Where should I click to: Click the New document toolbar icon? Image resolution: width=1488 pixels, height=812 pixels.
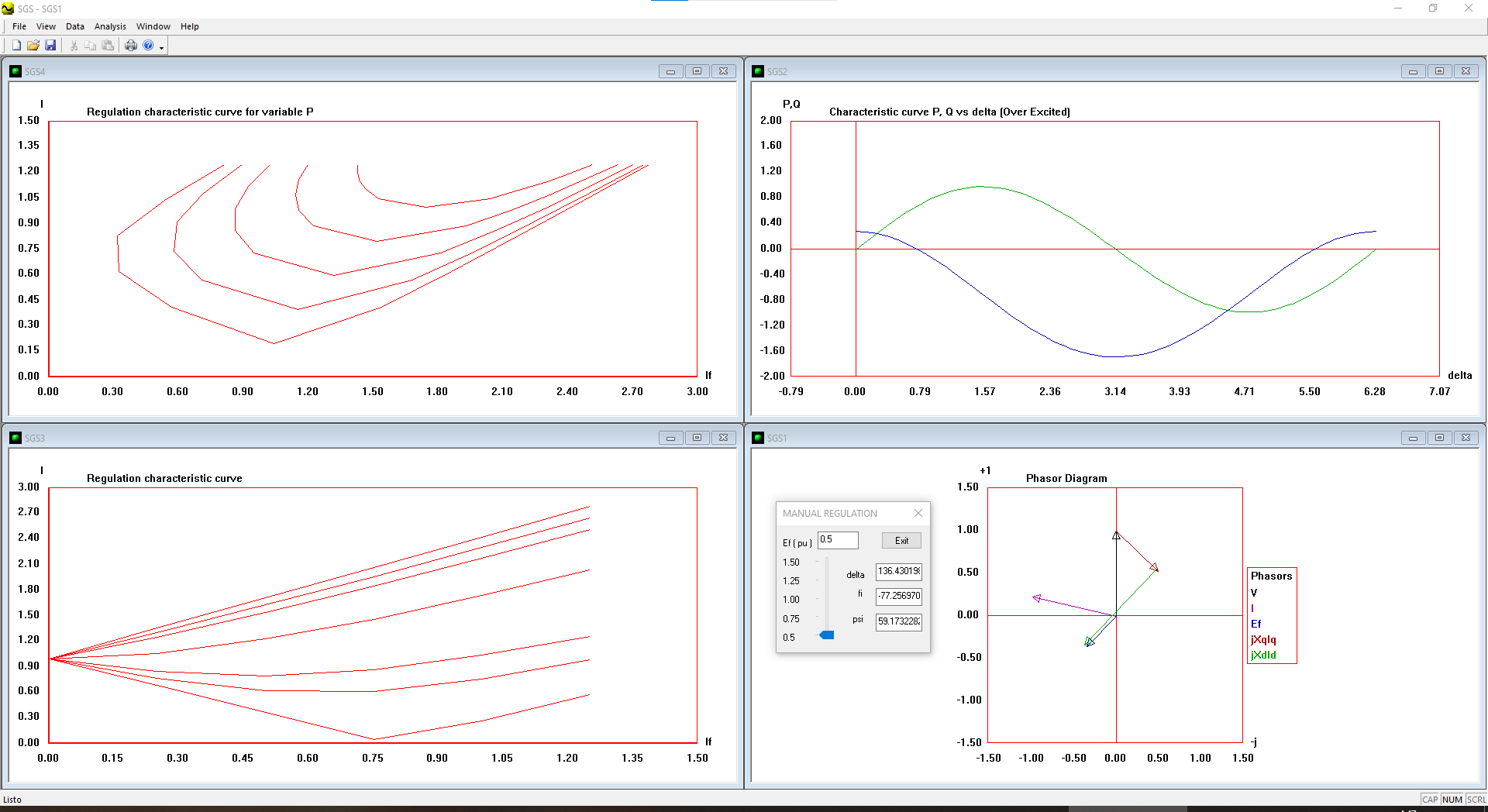[x=16, y=46]
